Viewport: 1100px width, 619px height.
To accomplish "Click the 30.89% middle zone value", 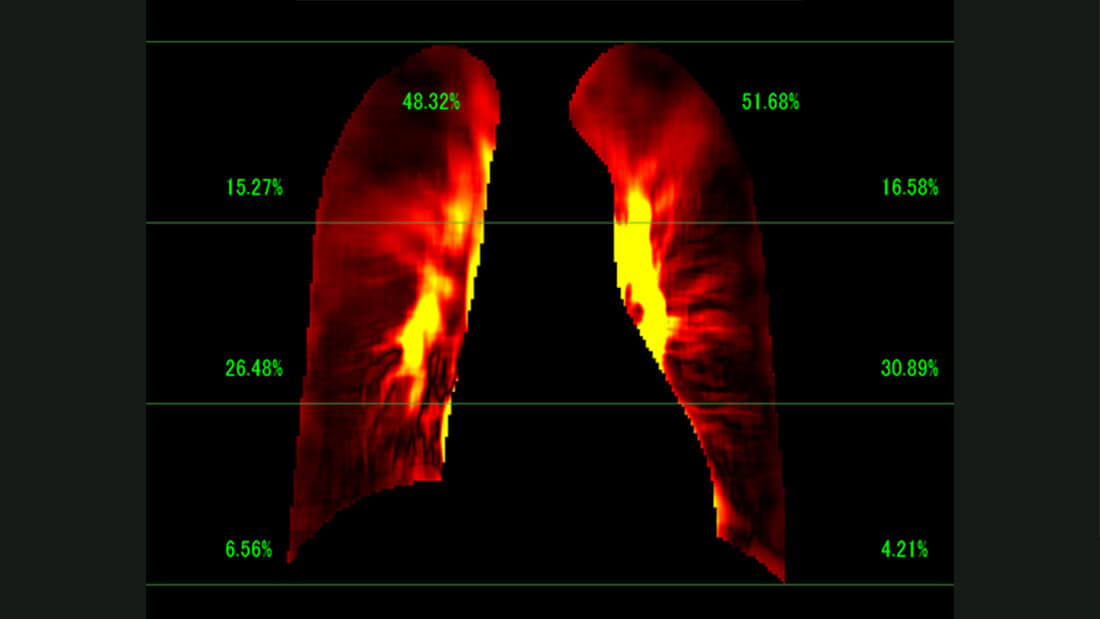I will [909, 368].
